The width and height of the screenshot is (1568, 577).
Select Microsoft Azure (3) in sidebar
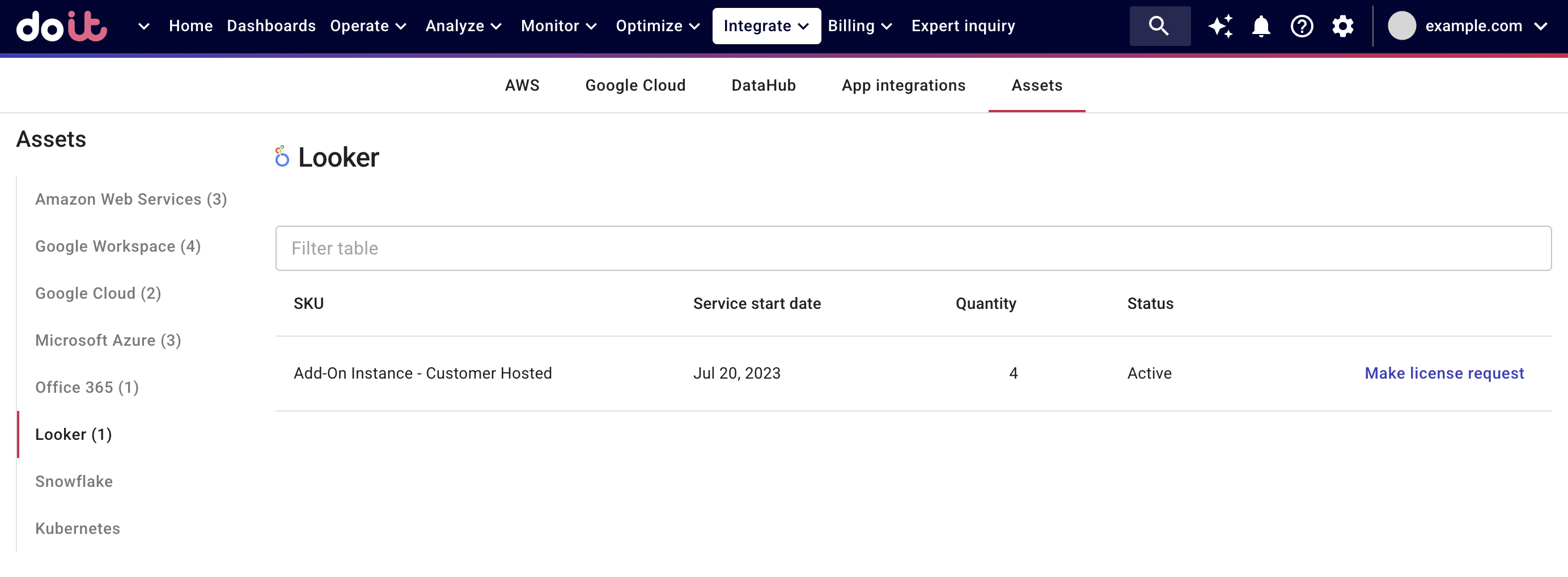click(x=108, y=340)
